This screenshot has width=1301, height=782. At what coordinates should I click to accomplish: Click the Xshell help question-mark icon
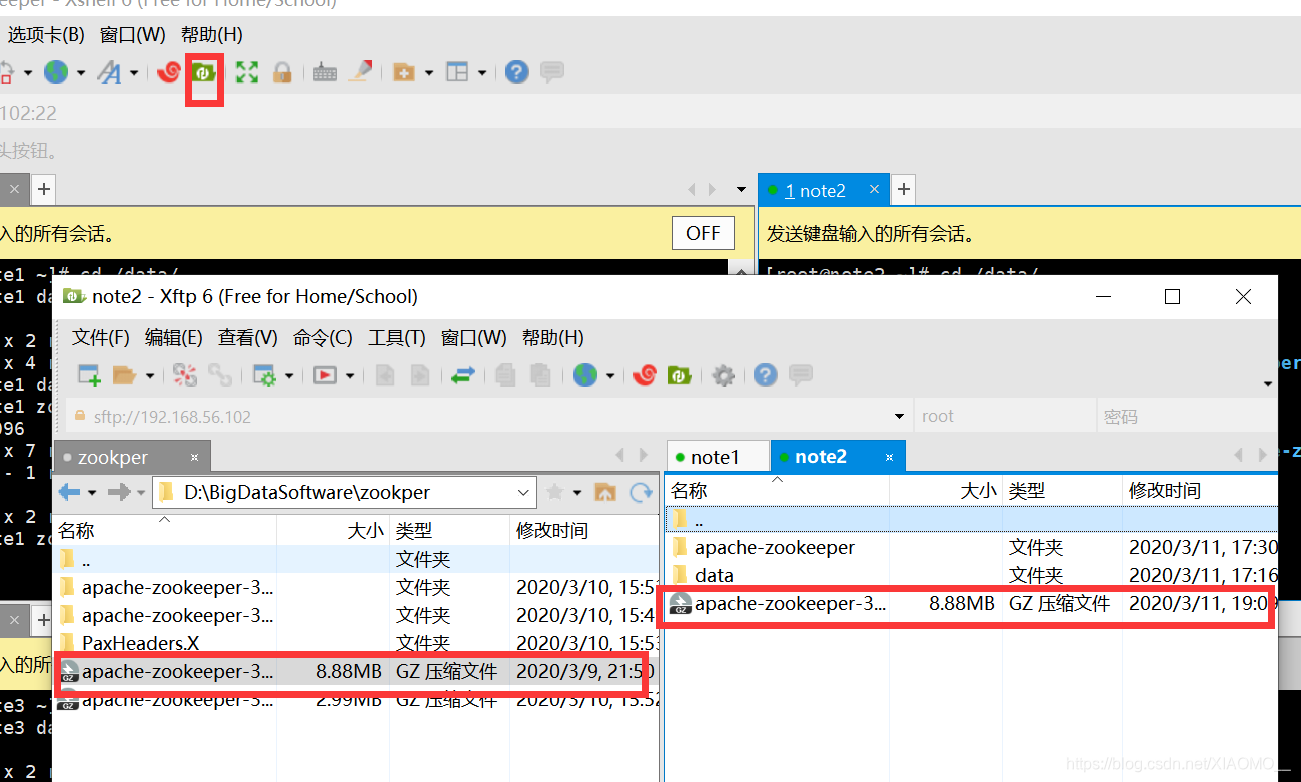coord(516,72)
